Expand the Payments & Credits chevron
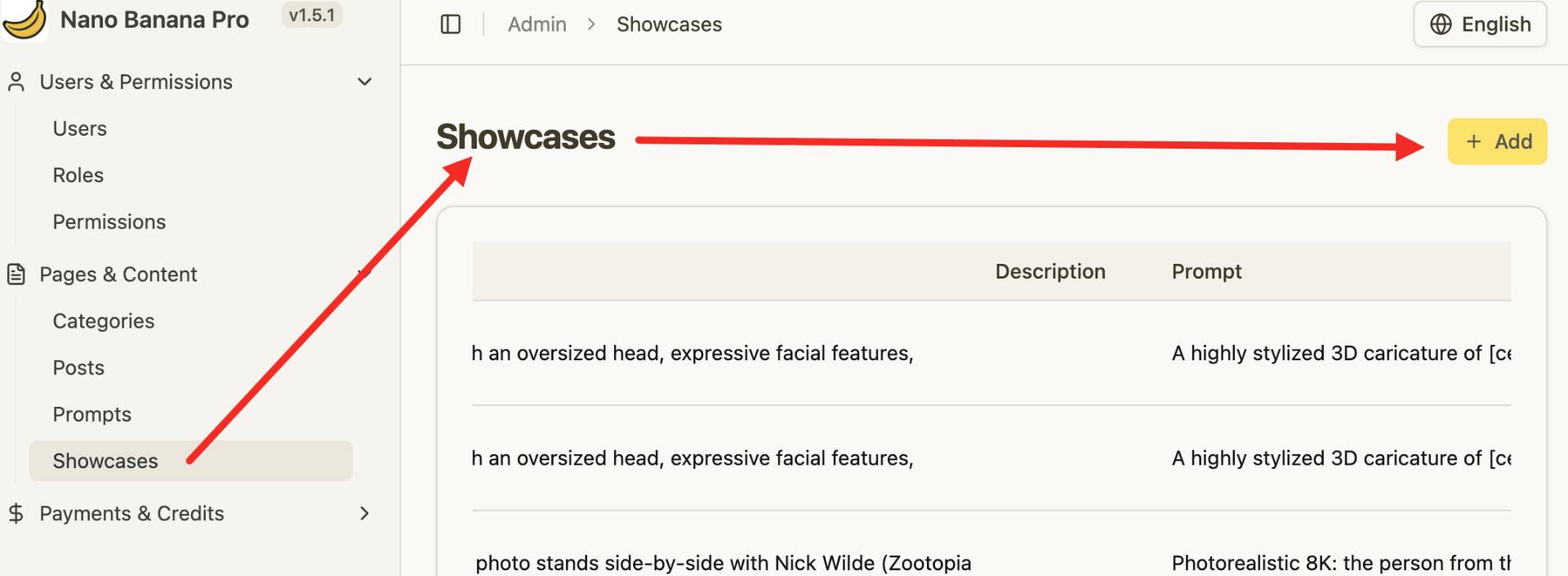 (x=365, y=513)
